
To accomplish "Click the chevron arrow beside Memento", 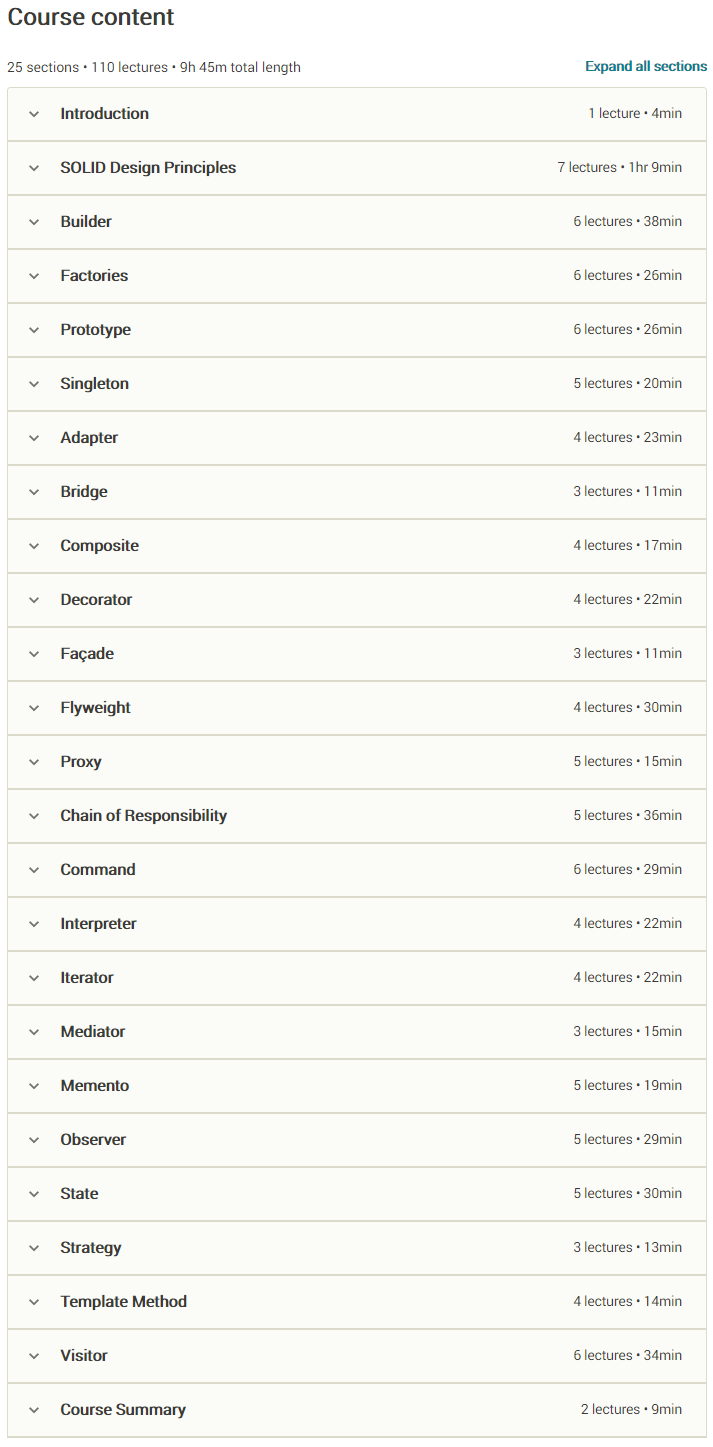I will tap(34, 1086).
